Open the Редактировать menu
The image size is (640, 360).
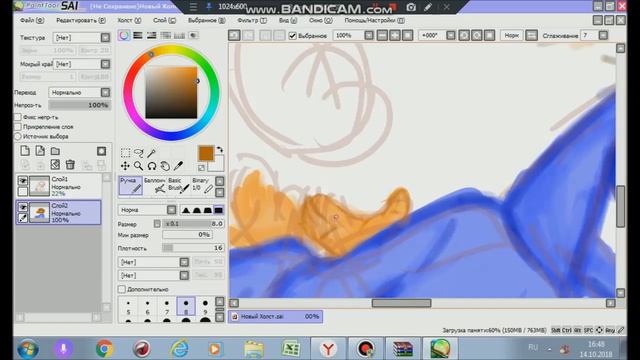pyautogui.click(x=81, y=20)
